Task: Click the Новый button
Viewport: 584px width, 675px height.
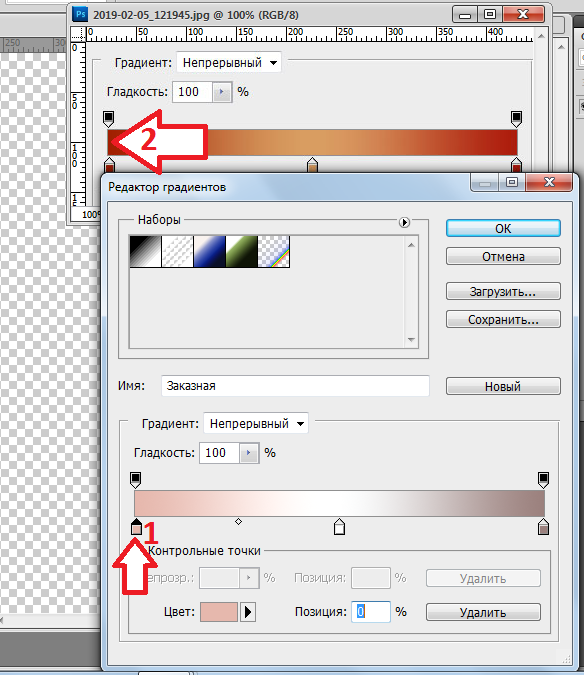Action: pyautogui.click(x=503, y=386)
